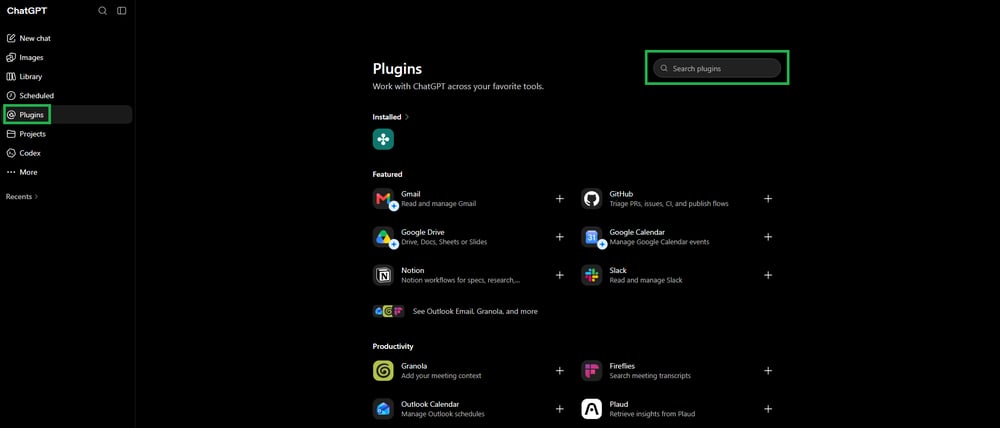The height and width of the screenshot is (428, 1000).
Task: Click the Gmail plugin name
Action: pyautogui.click(x=411, y=194)
